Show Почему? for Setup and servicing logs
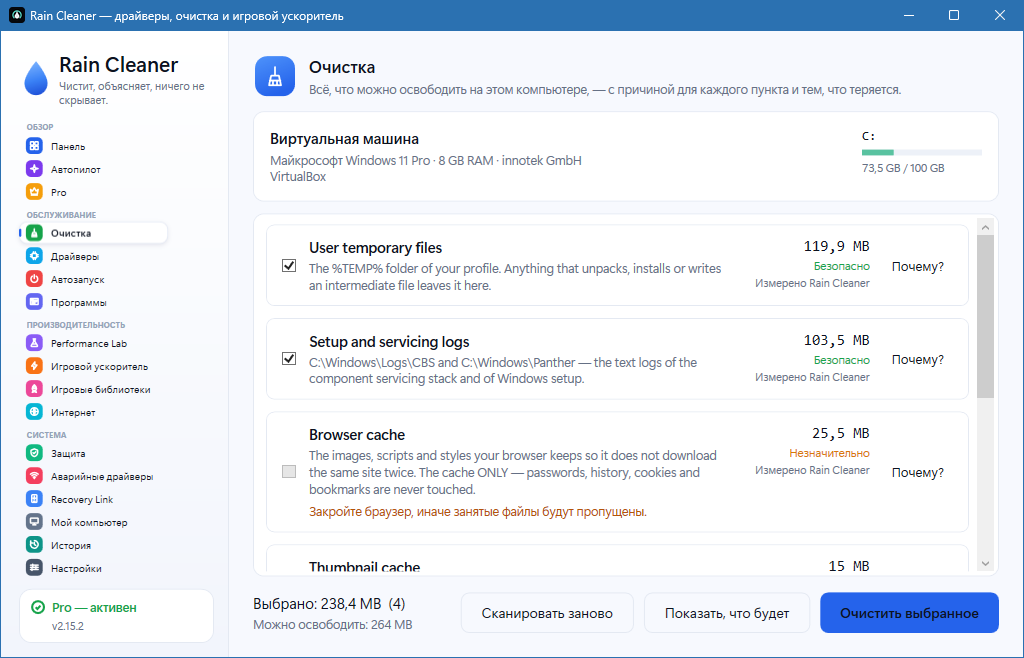This screenshot has width=1024, height=658. pyautogui.click(x=918, y=360)
